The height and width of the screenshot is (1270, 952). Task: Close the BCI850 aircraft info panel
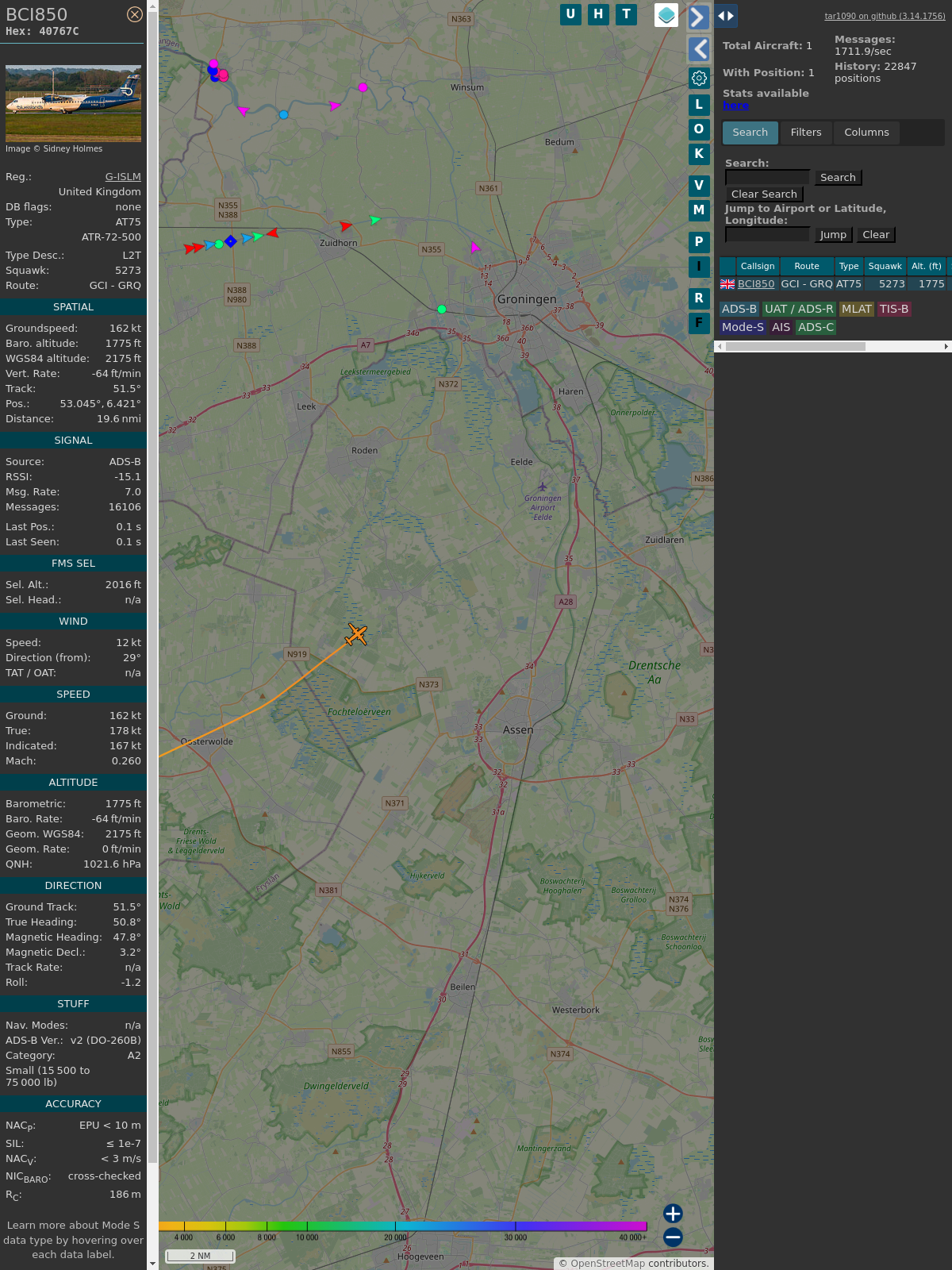[x=135, y=14]
